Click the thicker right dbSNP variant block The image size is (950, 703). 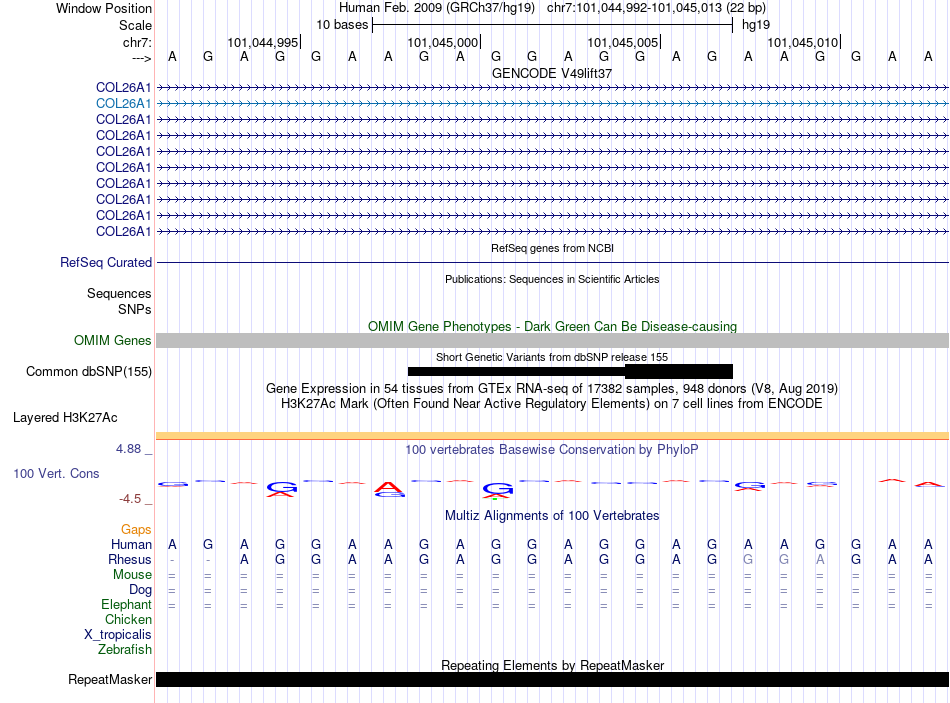679,371
